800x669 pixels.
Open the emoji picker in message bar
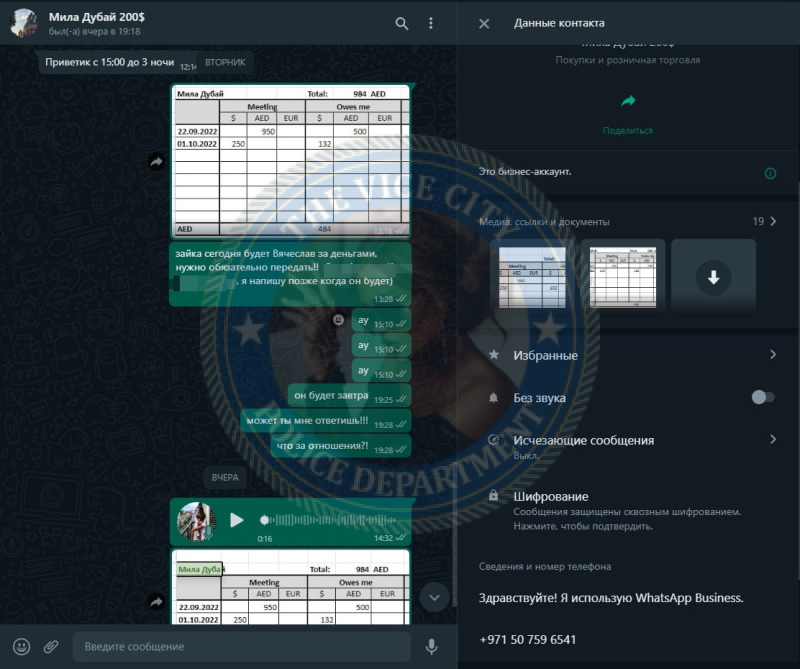coord(21,647)
